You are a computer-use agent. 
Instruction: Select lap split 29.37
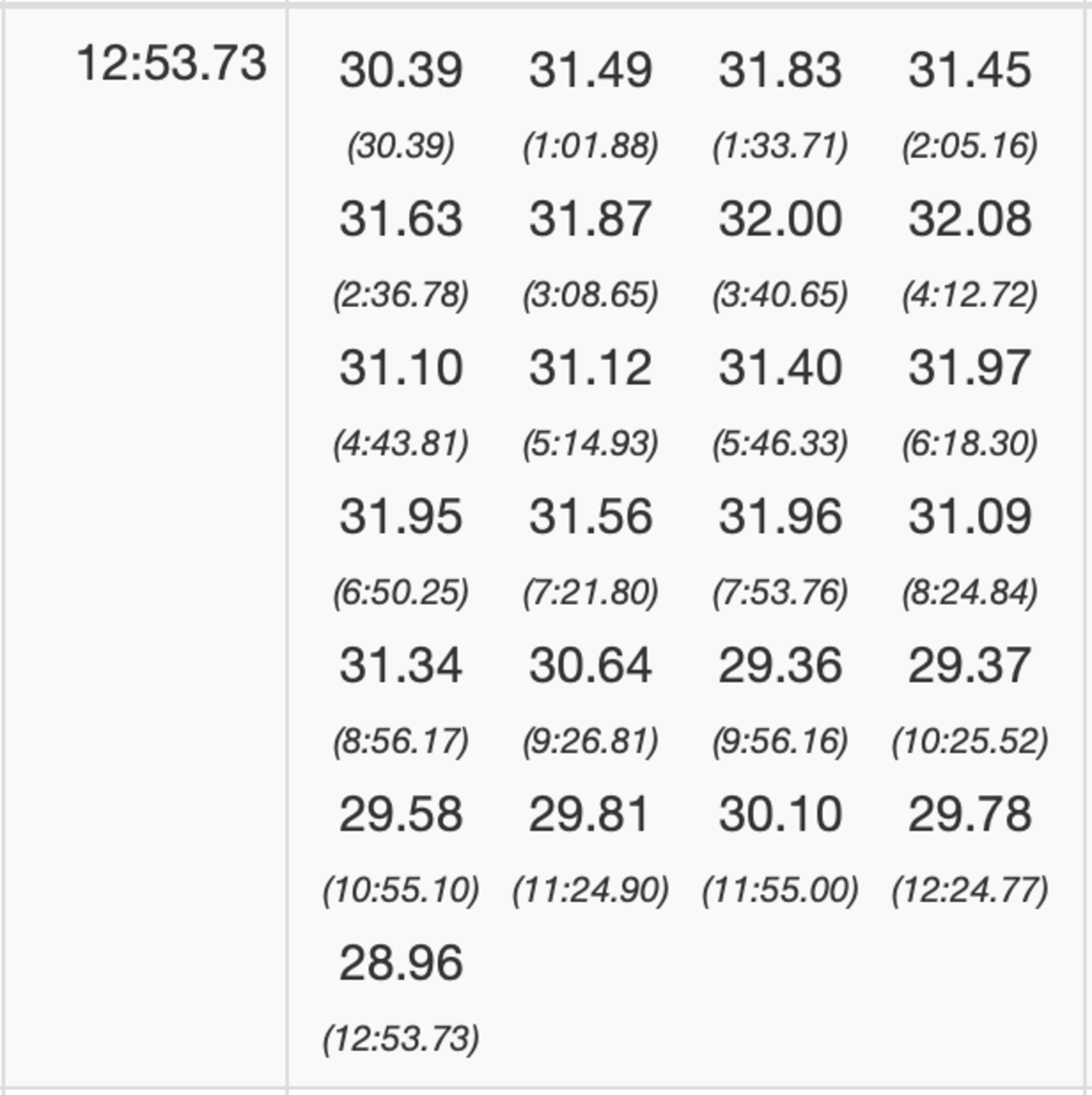970,666
